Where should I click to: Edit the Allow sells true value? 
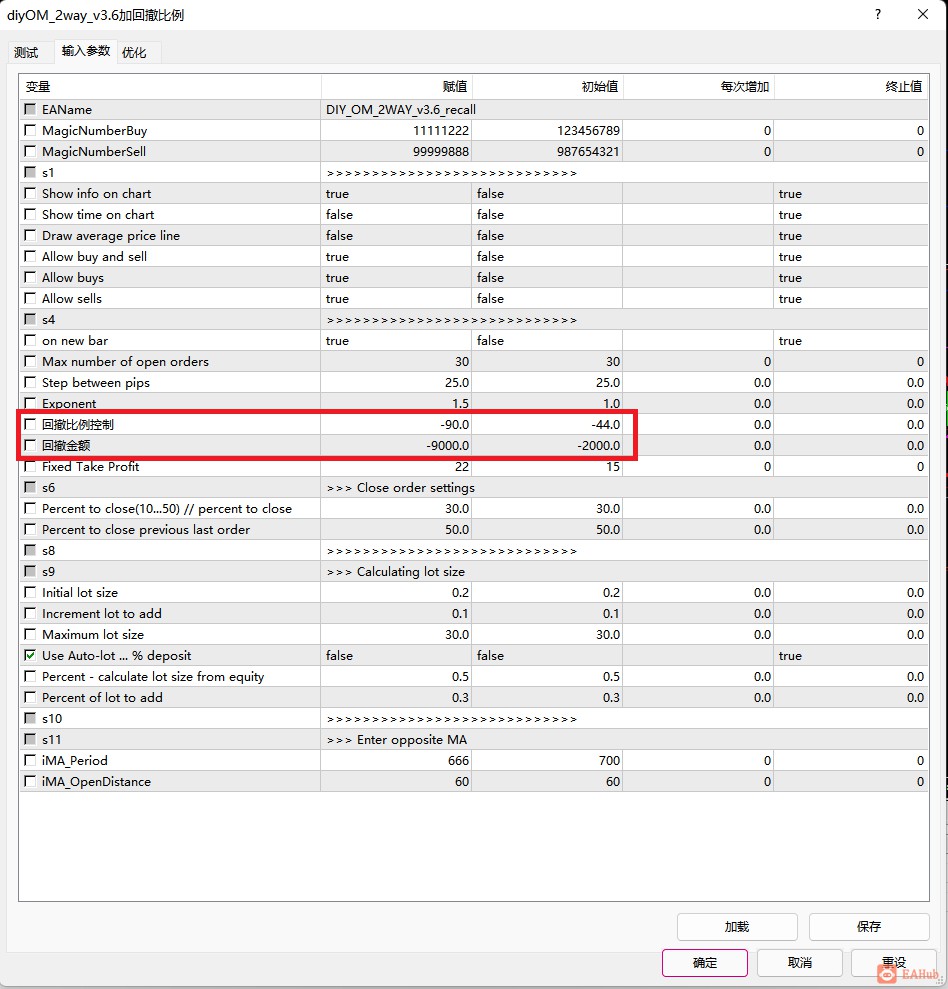pyautogui.click(x=396, y=298)
